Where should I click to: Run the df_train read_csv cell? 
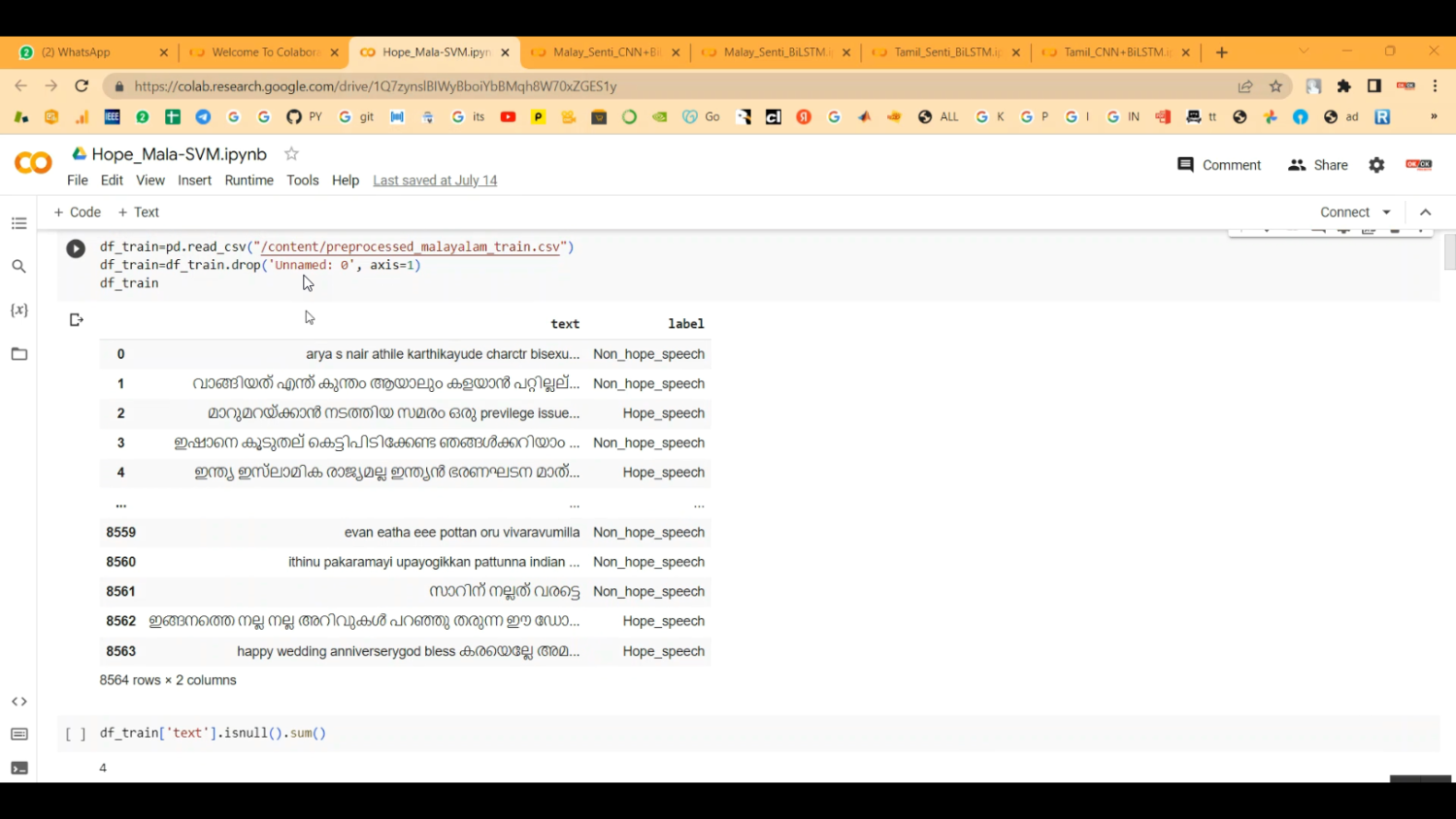[x=75, y=248]
